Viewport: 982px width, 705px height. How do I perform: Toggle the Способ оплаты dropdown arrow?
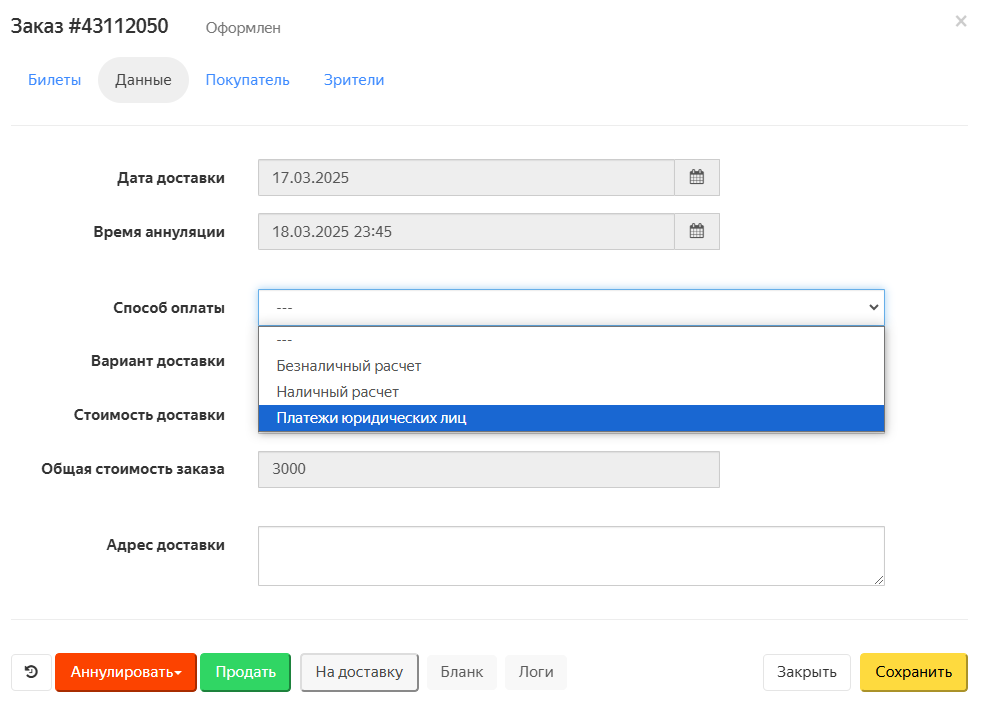tap(873, 307)
